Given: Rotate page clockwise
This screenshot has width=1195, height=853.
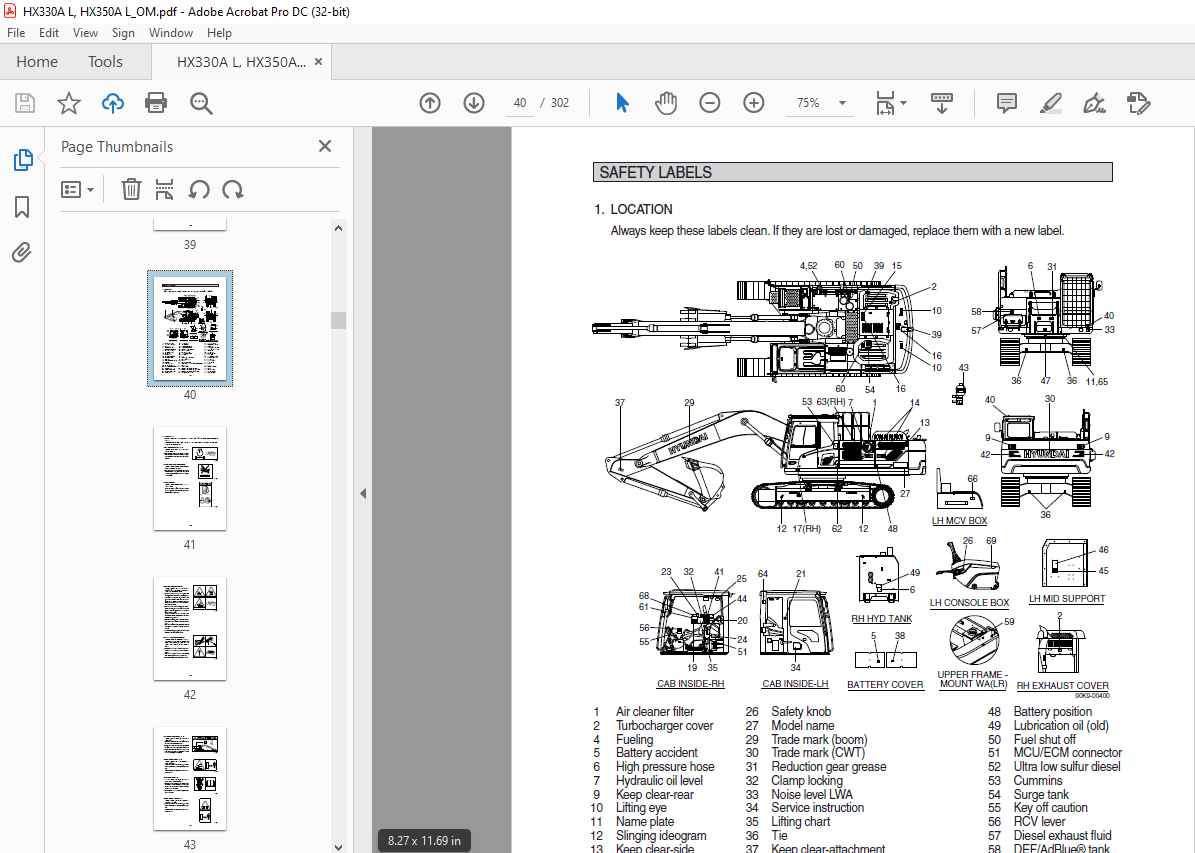Looking at the screenshot, I should coord(233,189).
